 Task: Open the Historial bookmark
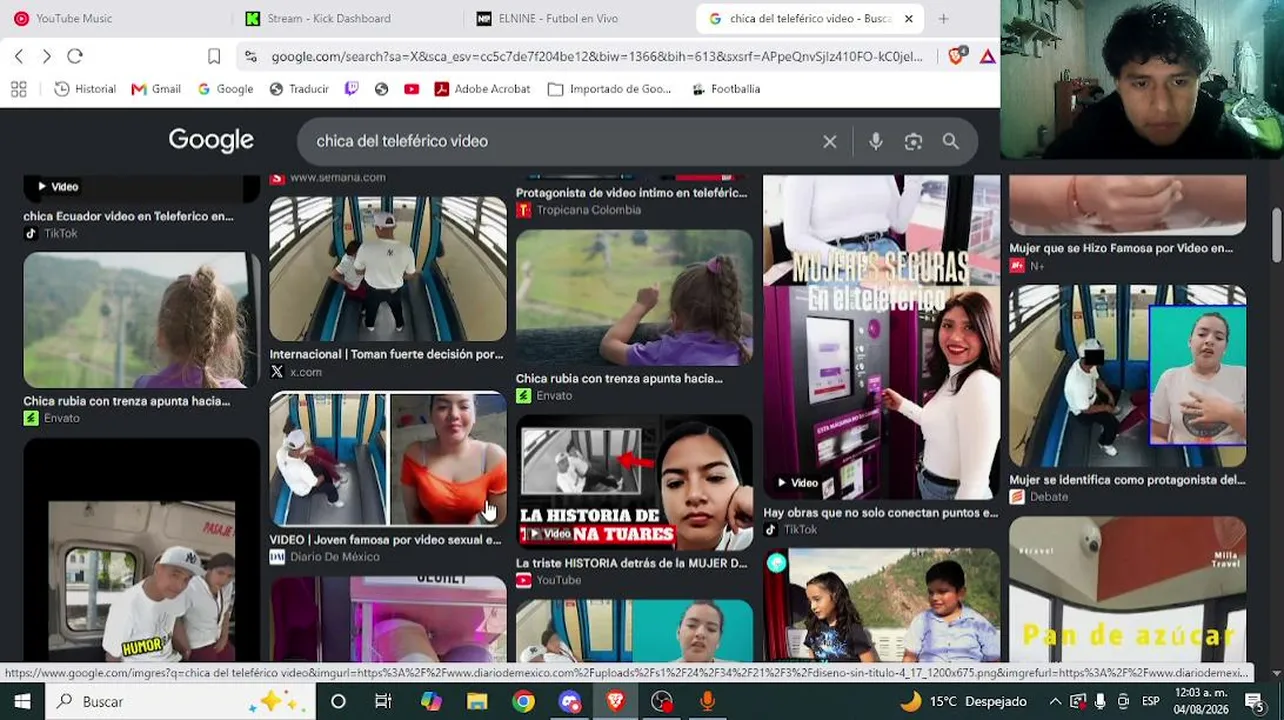point(85,89)
